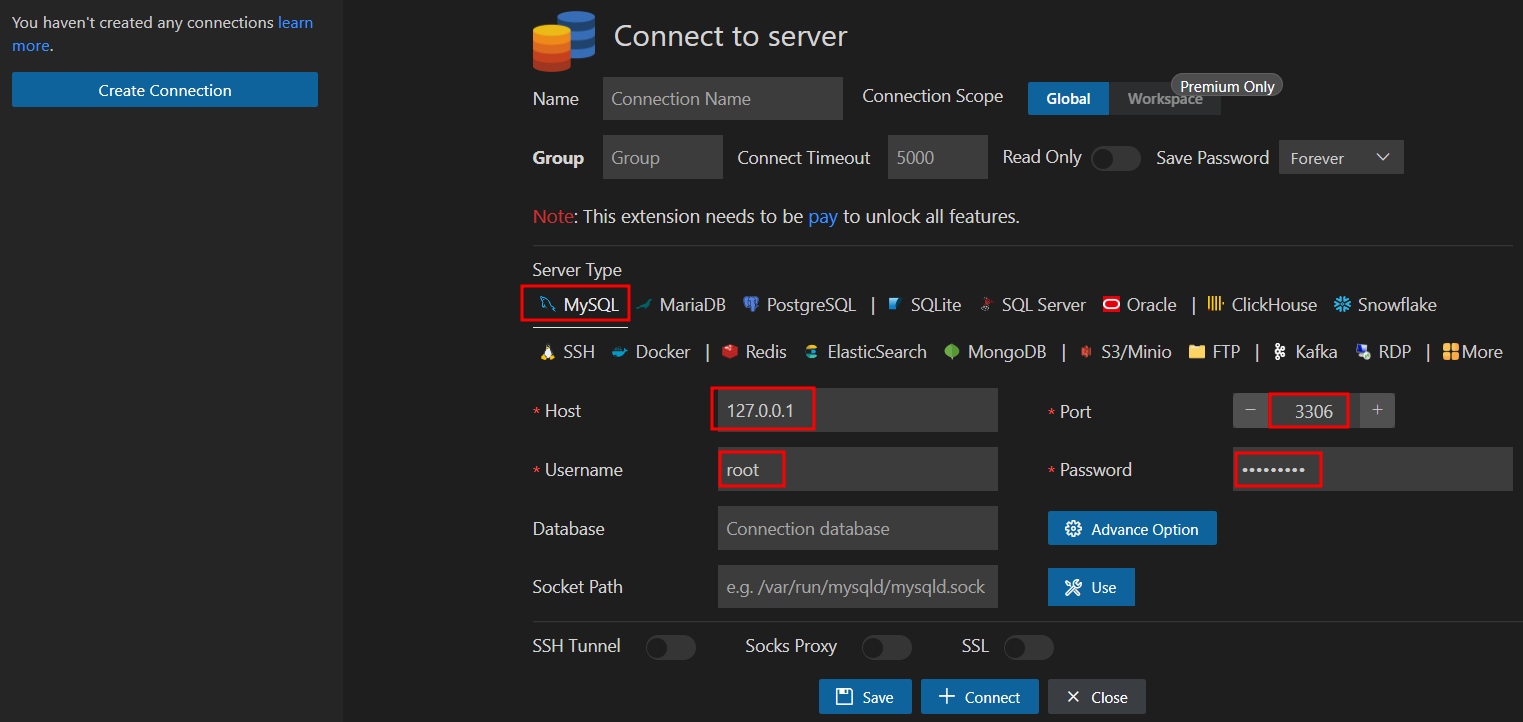Choose the Docker connection type
This screenshot has width=1523, height=722.
click(651, 352)
